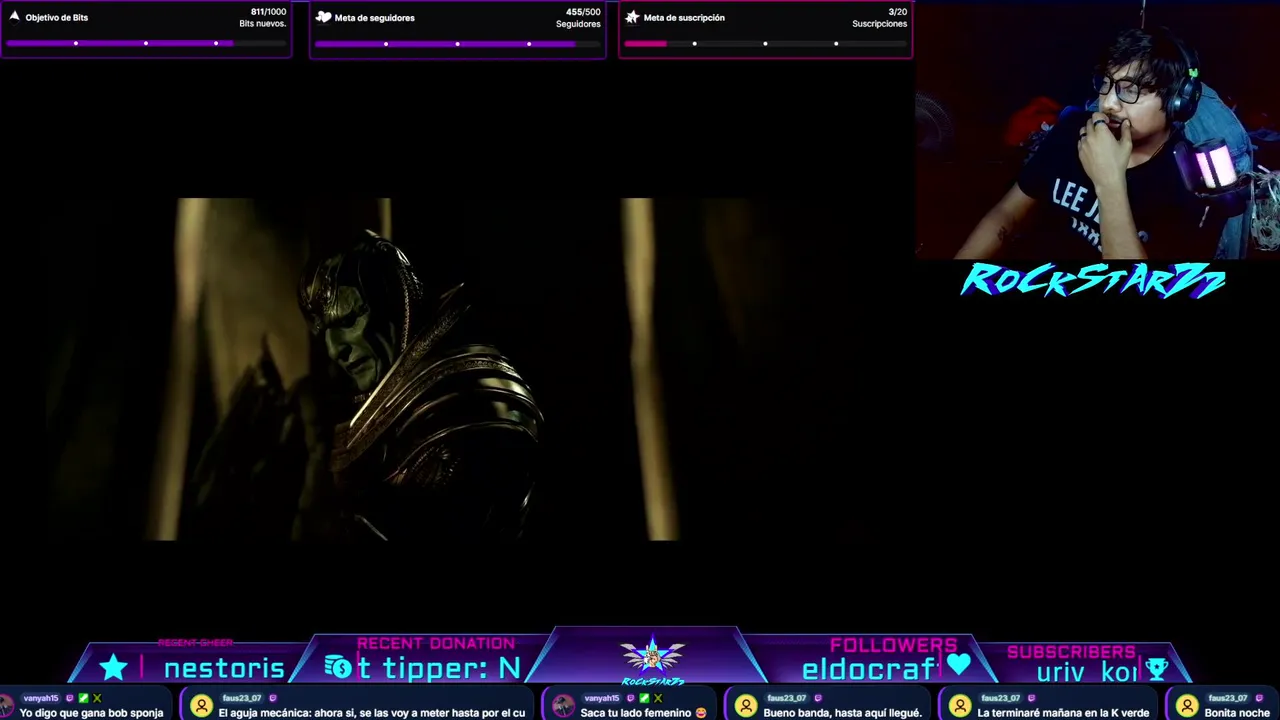
Task: Click chat message 'Yo digo que gana bob sponja'
Action: (x=91, y=713)
